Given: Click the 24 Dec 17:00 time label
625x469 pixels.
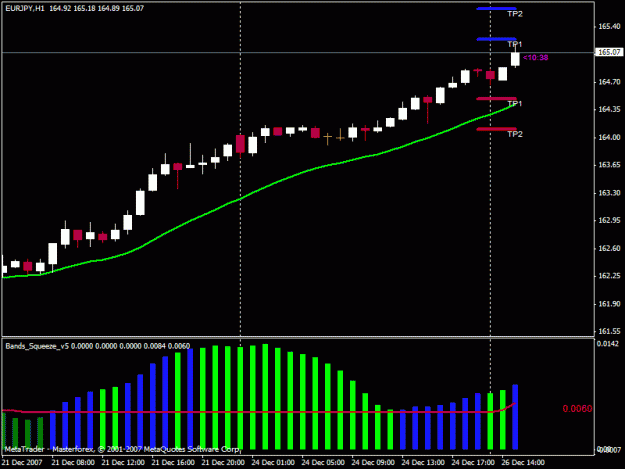Looking at the screenshot, I should [473, 462].
